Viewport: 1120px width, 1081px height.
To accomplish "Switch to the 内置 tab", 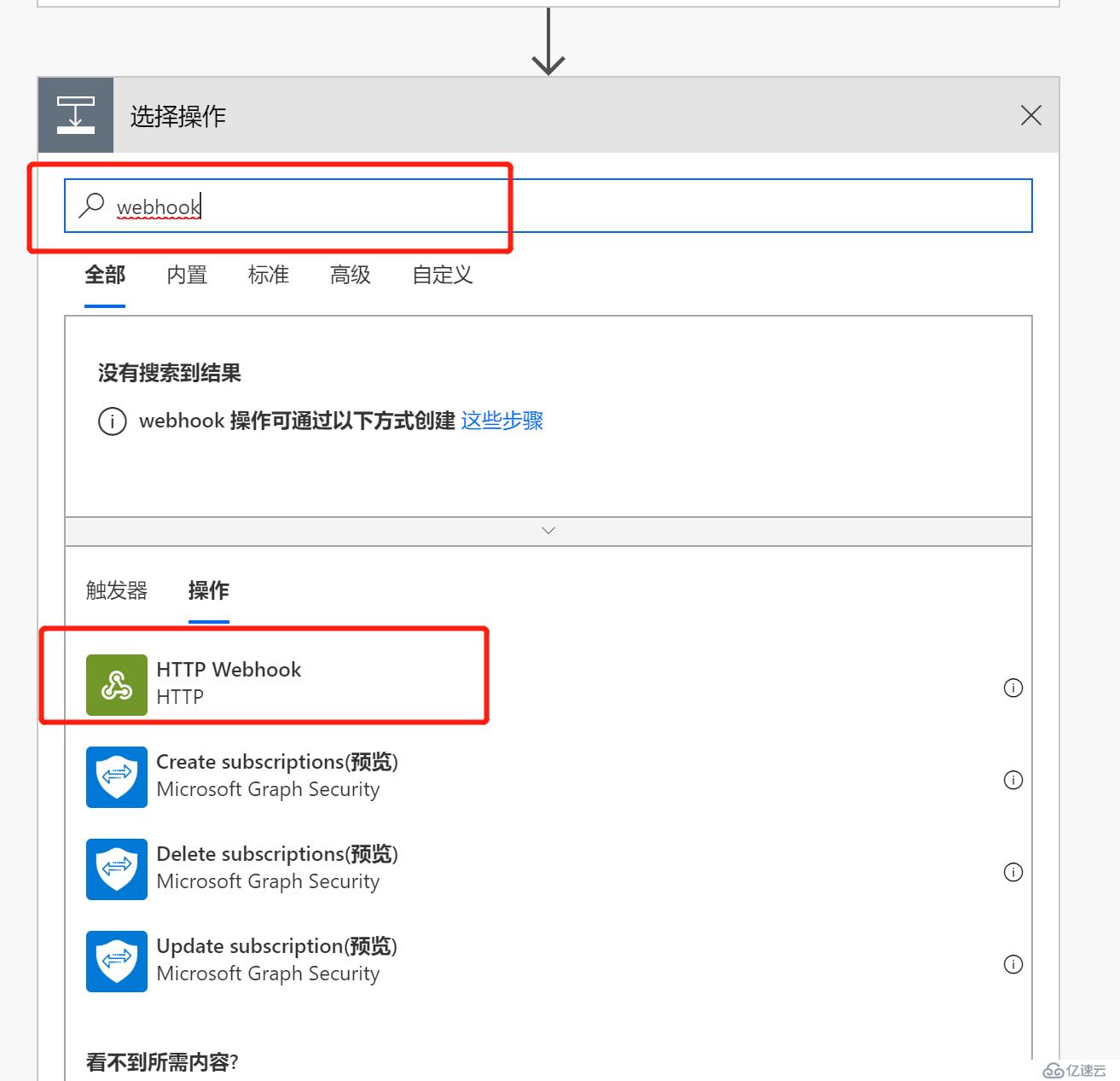I will [x=187, y=275].
